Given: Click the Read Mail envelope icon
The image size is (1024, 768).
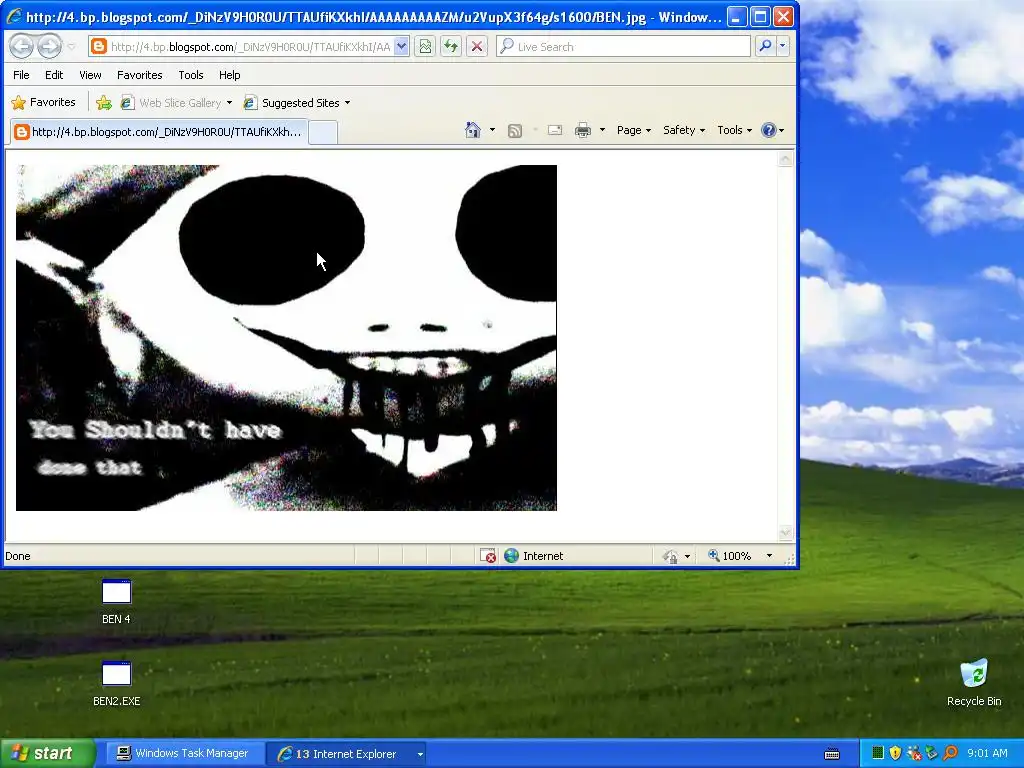Looking at the screenshot, I should (555, 130).
